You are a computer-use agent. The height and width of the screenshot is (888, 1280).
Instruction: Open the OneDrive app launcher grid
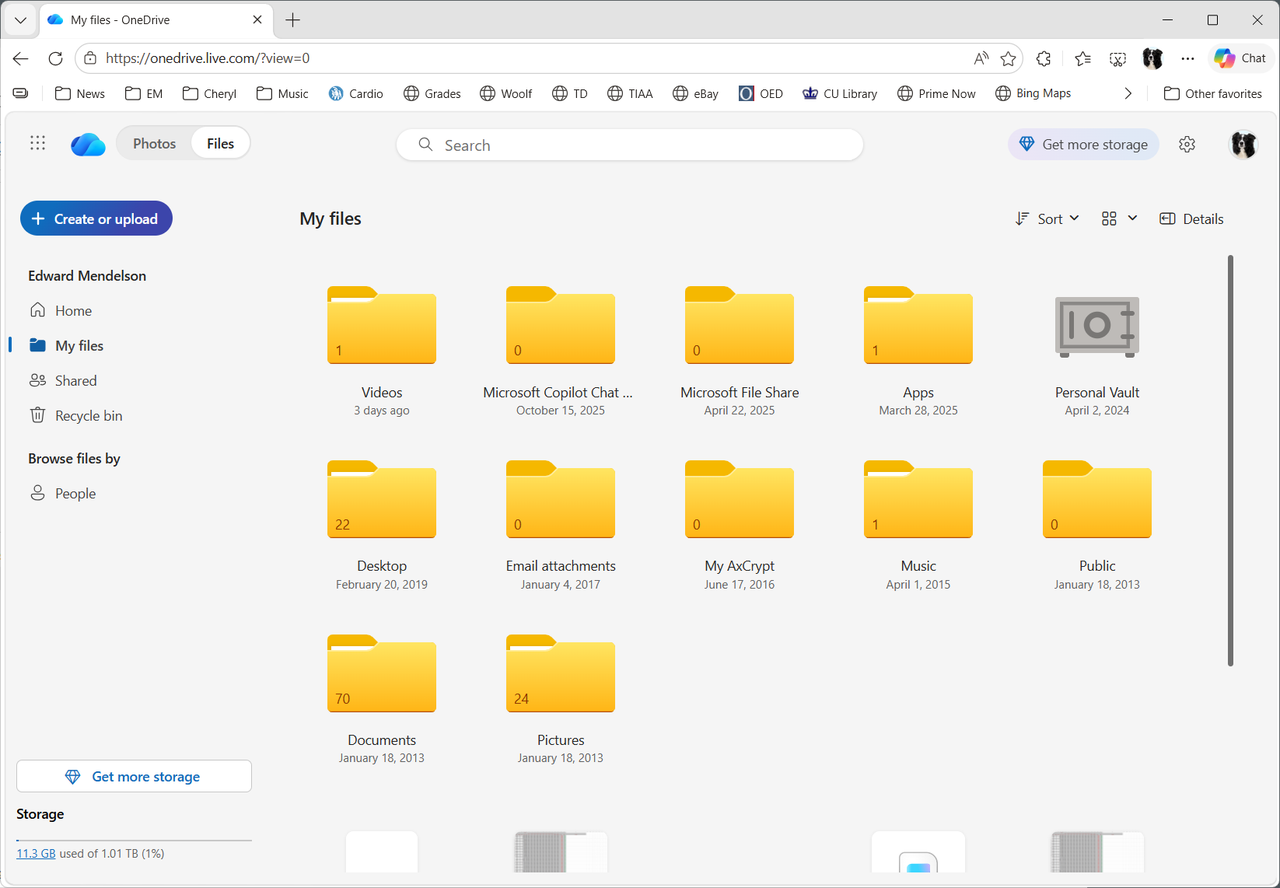[38, 143]
